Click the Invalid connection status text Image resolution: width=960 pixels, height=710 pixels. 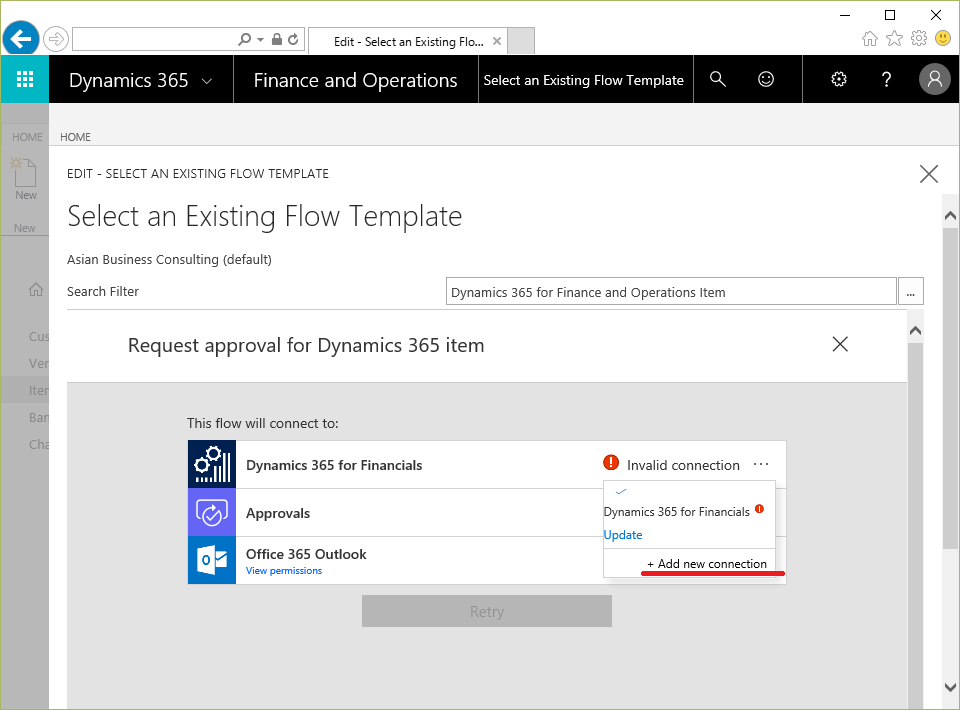coord(683,465)
